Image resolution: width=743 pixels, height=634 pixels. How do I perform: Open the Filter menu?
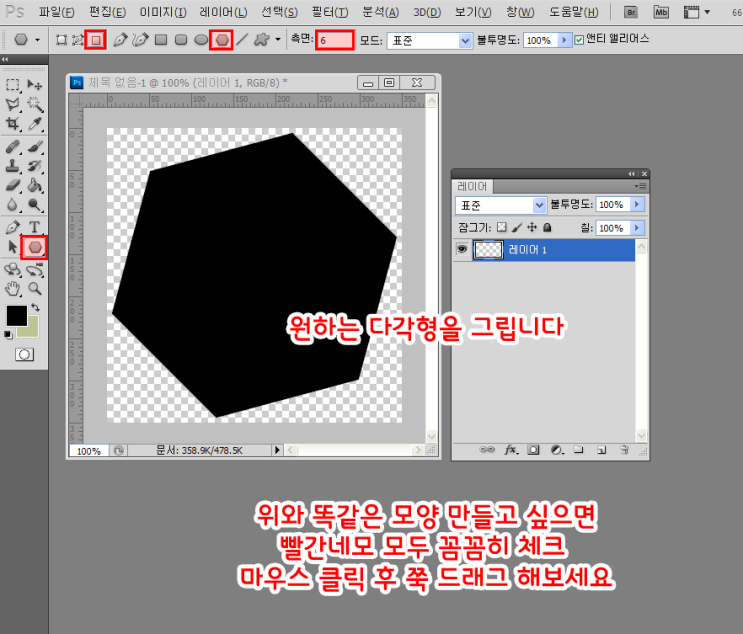point(330,12)
